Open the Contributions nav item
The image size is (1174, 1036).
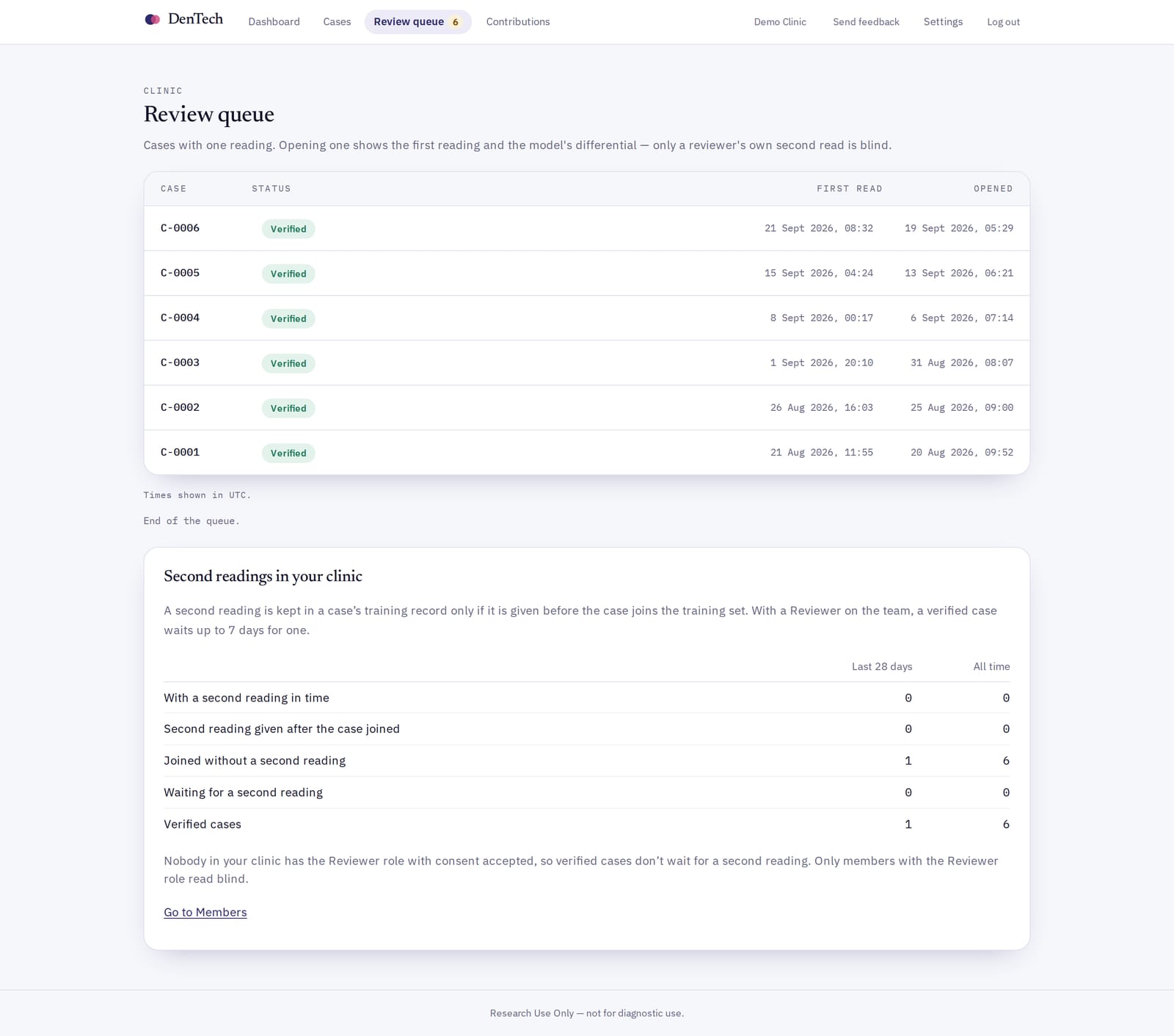(x=518, y=22)
